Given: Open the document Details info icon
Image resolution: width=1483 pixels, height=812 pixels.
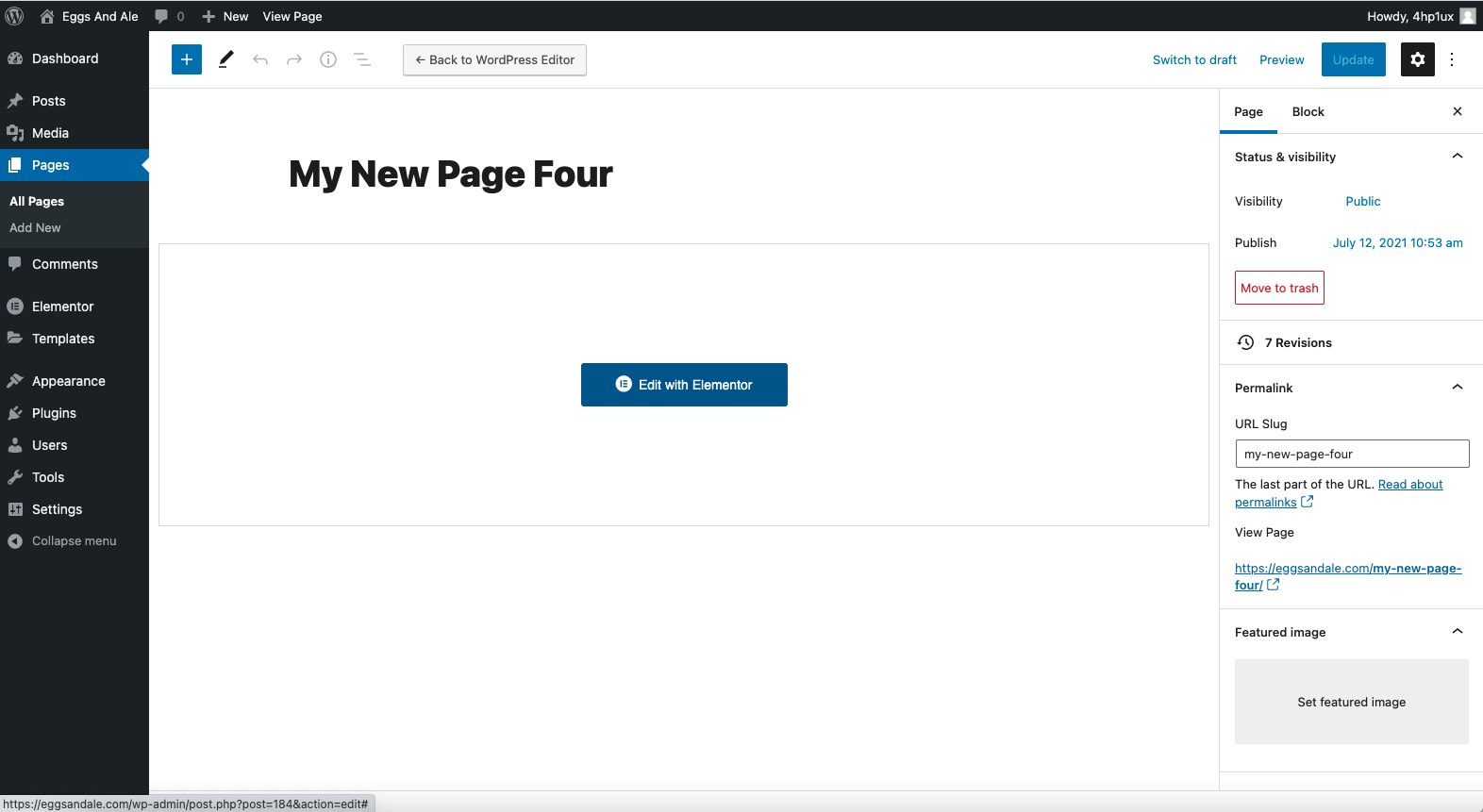Looking at the screenshot, I should point(328,59).
